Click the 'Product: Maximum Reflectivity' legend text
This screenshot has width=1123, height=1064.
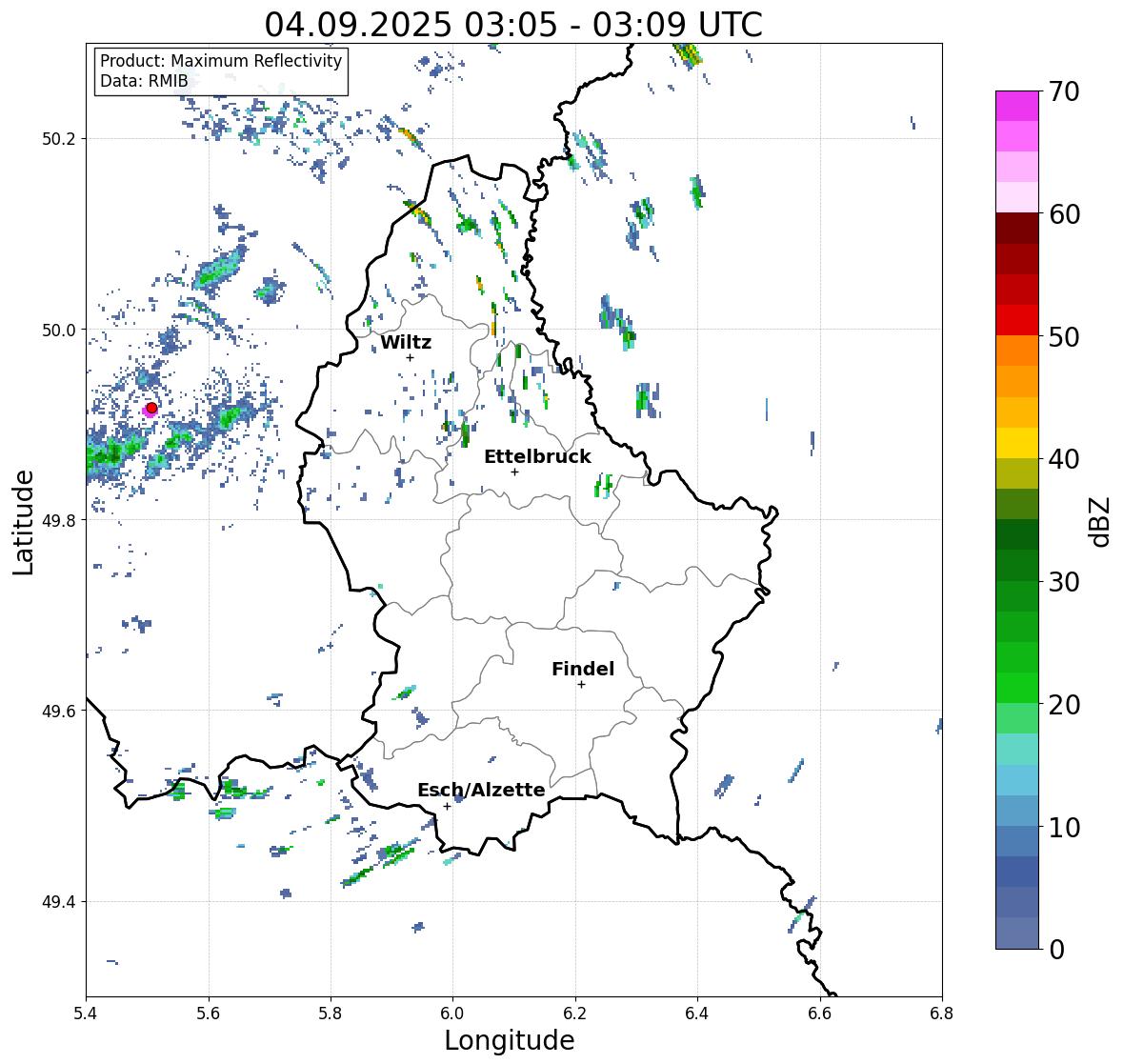(221, 61)
